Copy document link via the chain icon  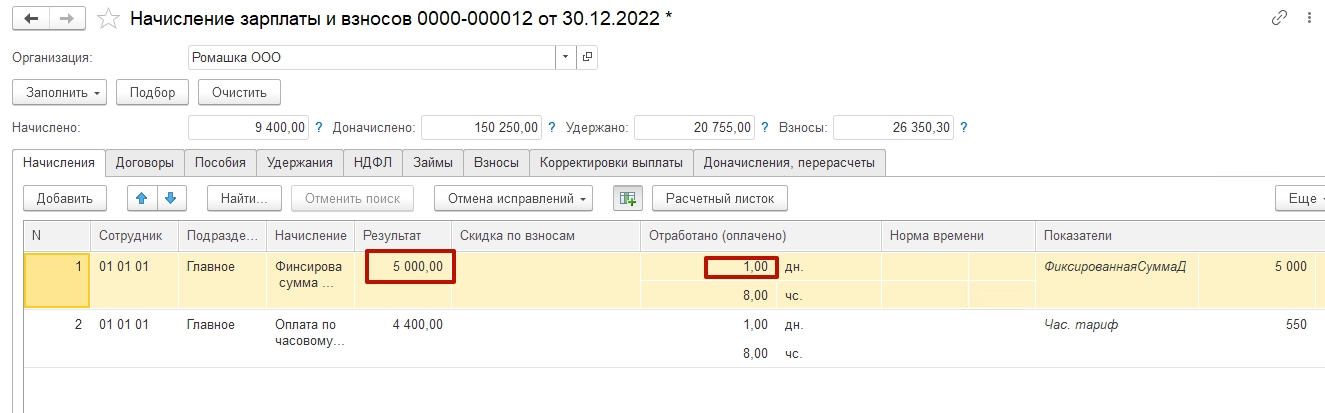point(1279,19)
